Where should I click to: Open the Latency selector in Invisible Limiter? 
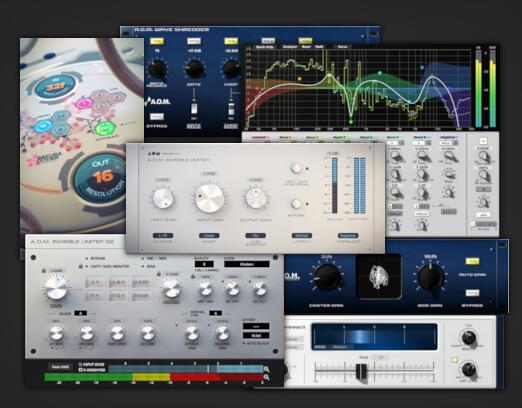[302, 235]
